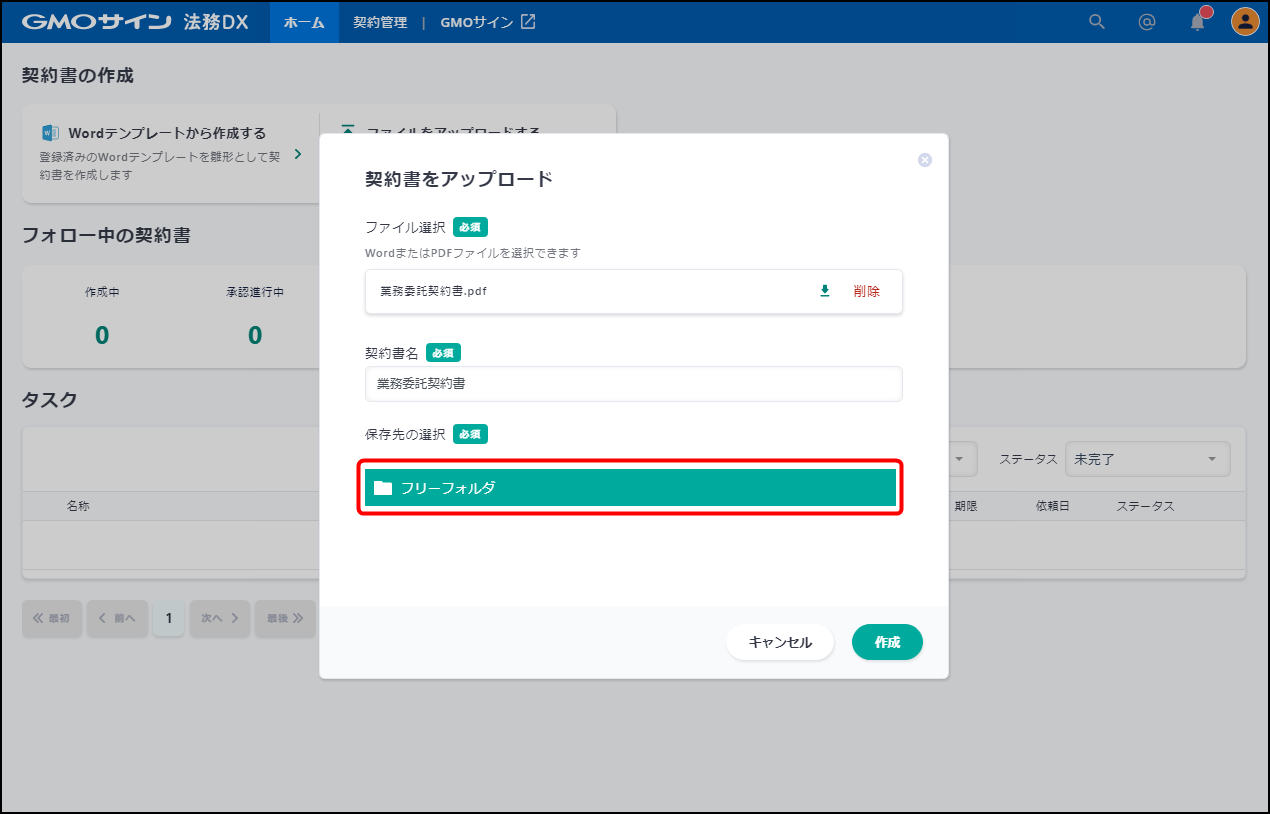The image size is (1270, 814).
Task: Click the search magnifier icon in header
Action: (x=1097, y=22)
